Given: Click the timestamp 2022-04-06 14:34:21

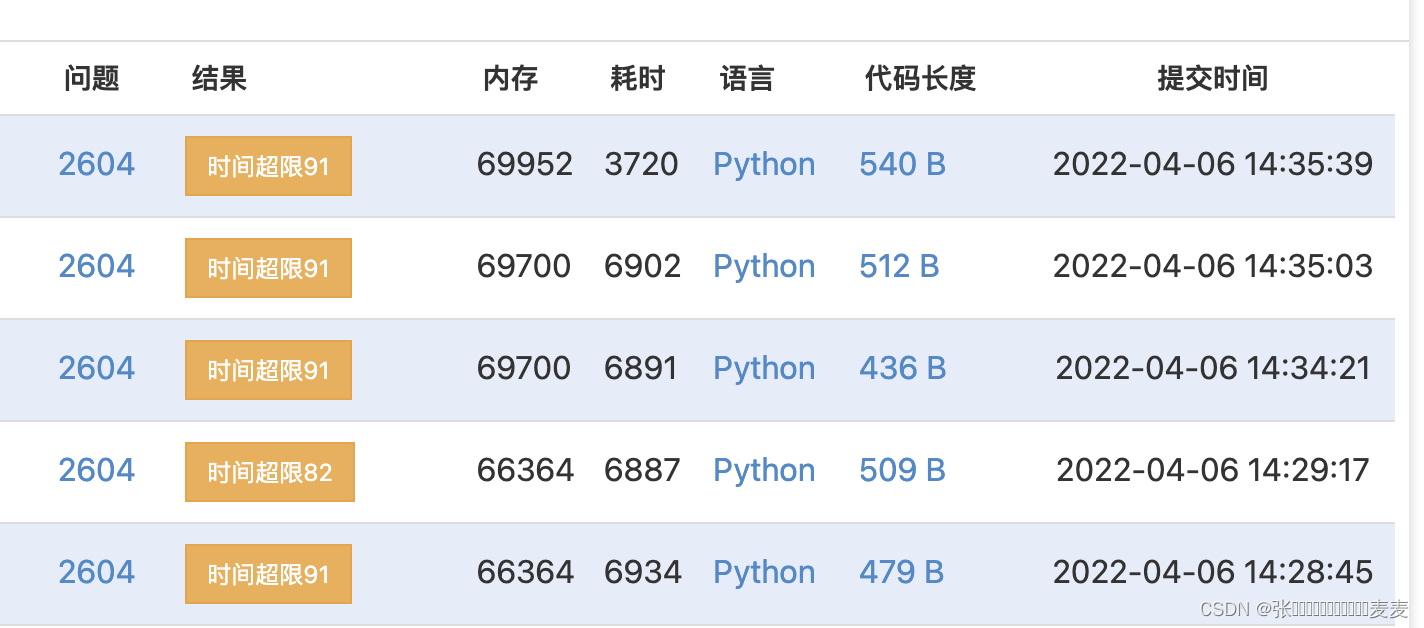Looking at the screenshot, I should point(1213,369).
